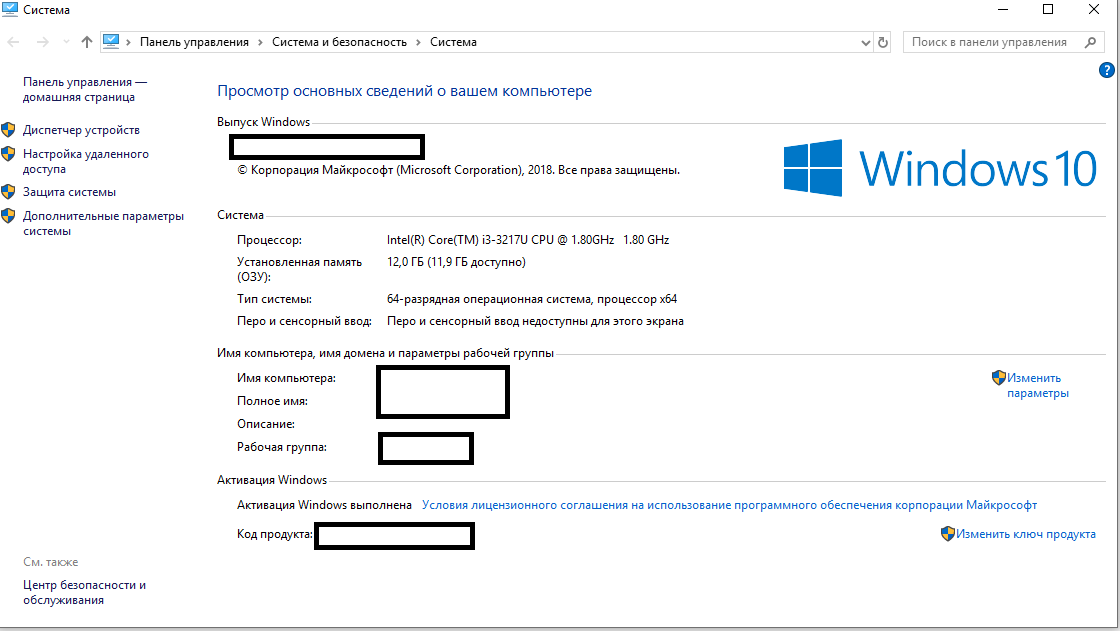1120x631 pixels.
Task: Open Панель управления — домашняя страница
Action: (84, 89)
